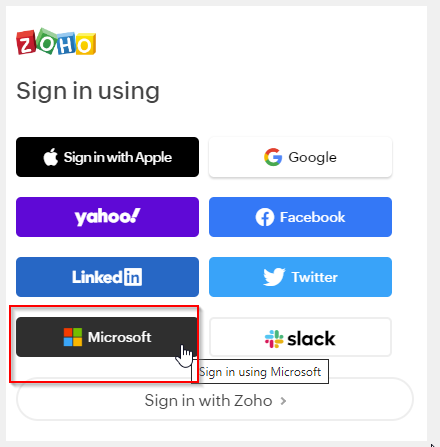Click the Microsoft four-square logo

pyautogui.click(x=73, y=337)
